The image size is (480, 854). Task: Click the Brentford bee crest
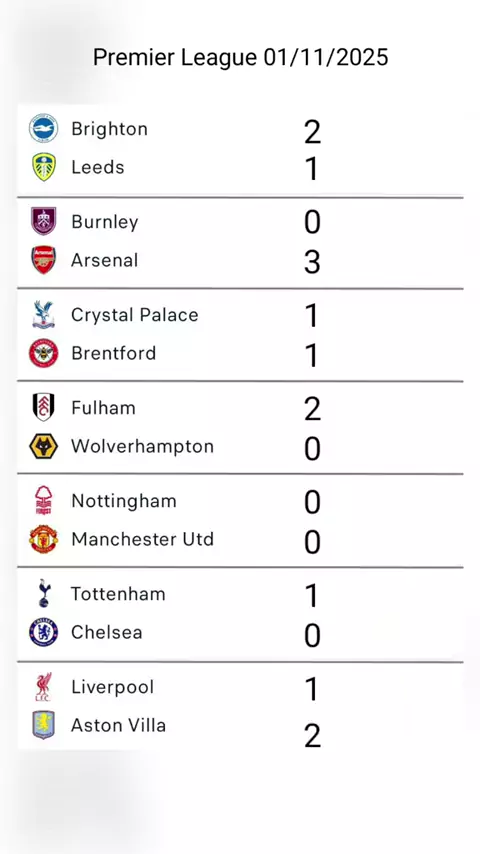coord(44,353)
